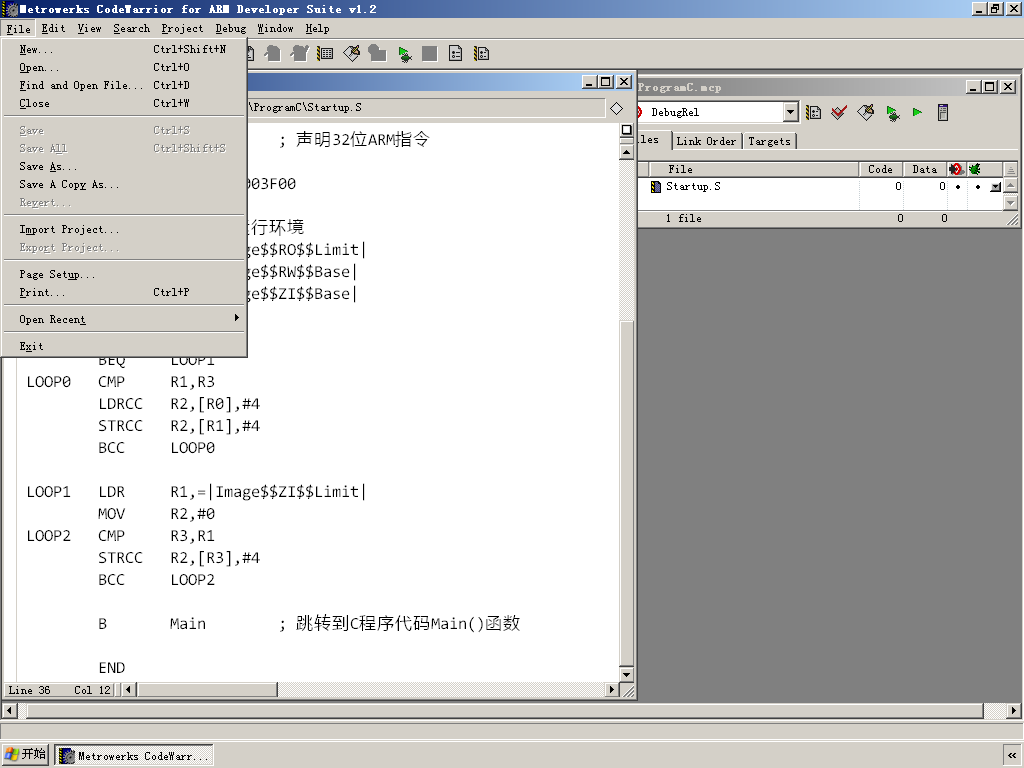Open Project Inspector icon
This screenshot has width=1024, height=768.
[x=942, y=112]
